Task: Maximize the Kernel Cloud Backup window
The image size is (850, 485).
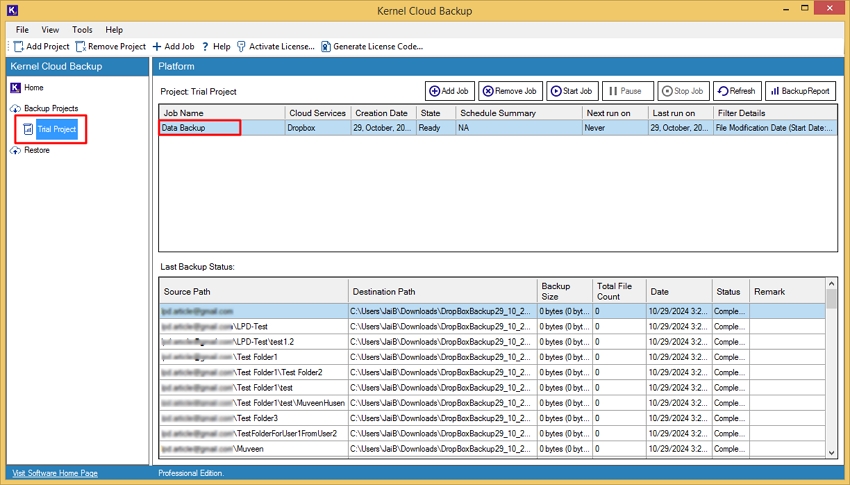Action: click(805, 8)
